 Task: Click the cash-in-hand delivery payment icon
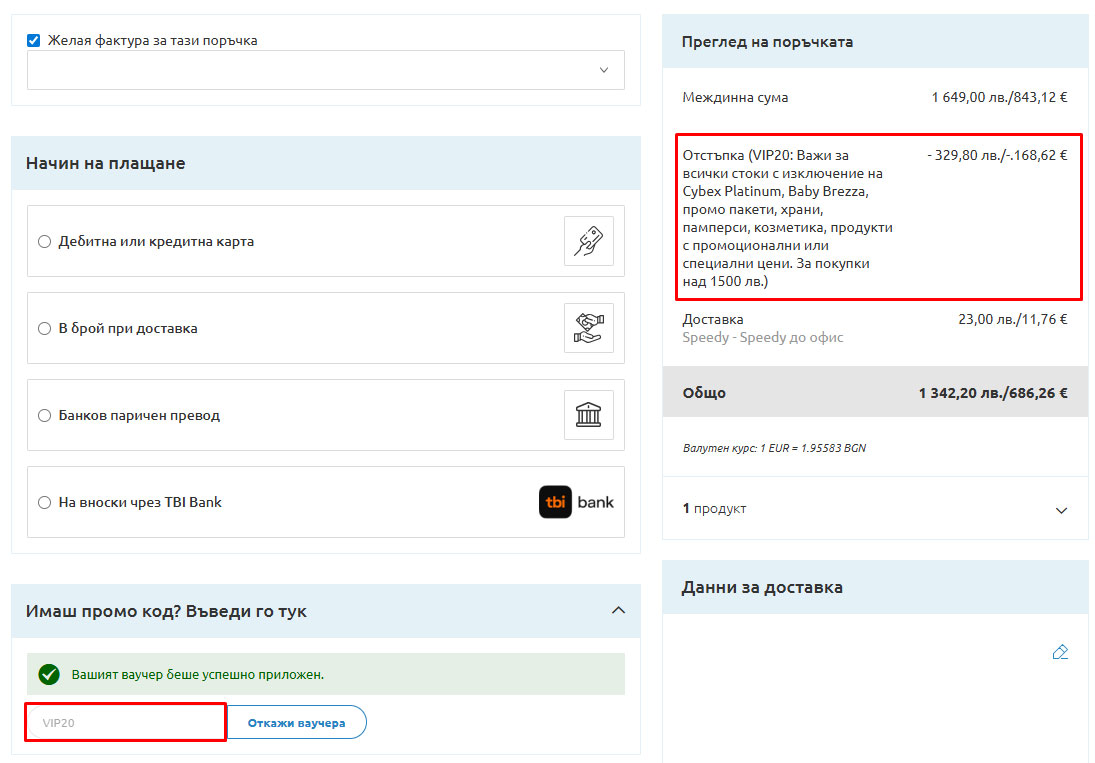pyautogui.click(x=588, y=328)
